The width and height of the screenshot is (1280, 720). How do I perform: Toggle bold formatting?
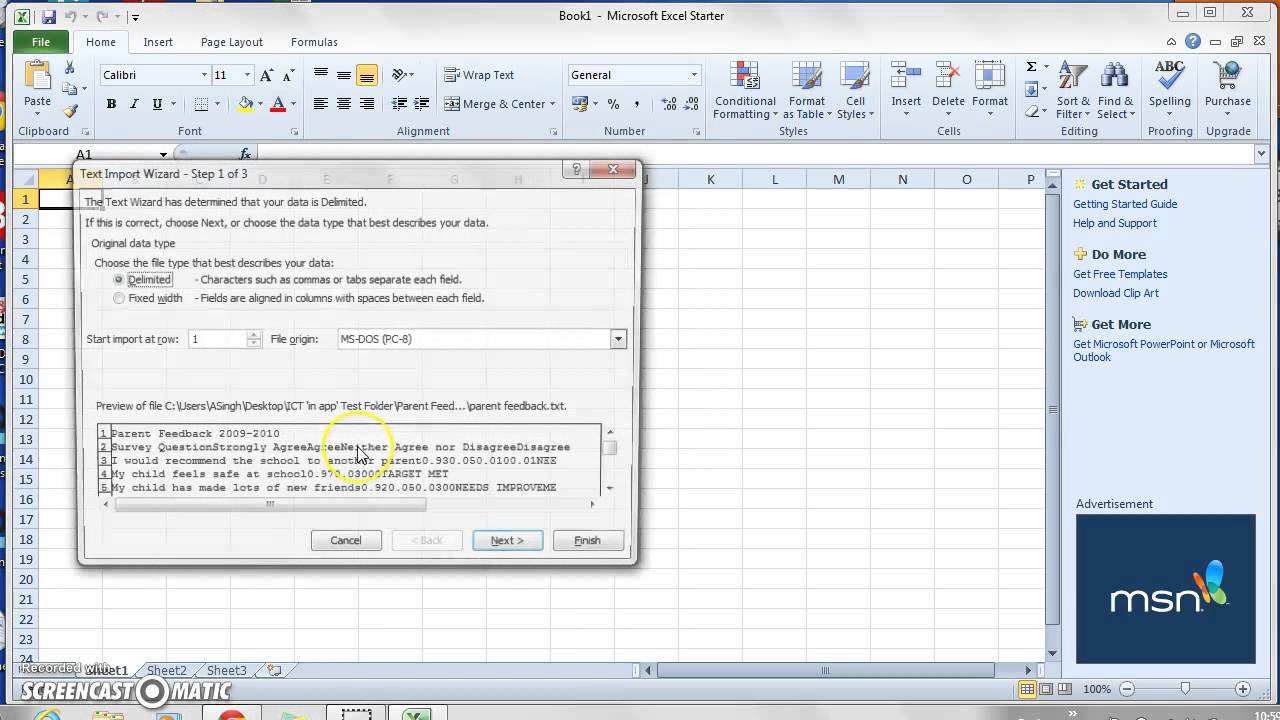coord(111,104)
